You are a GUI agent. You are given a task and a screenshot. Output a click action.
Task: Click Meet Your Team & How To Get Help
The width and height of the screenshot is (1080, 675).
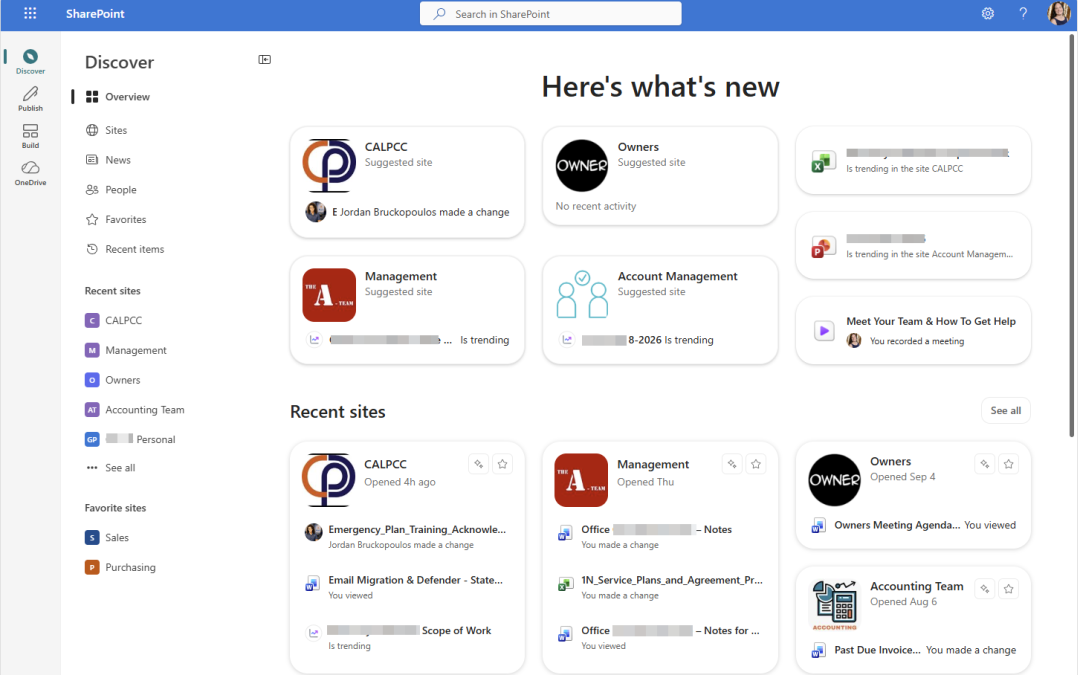(x=931, y=321)
